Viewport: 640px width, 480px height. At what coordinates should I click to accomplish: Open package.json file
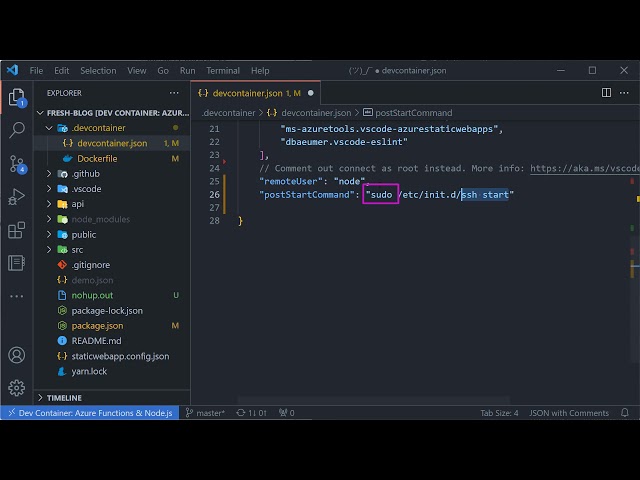point(112,326)
